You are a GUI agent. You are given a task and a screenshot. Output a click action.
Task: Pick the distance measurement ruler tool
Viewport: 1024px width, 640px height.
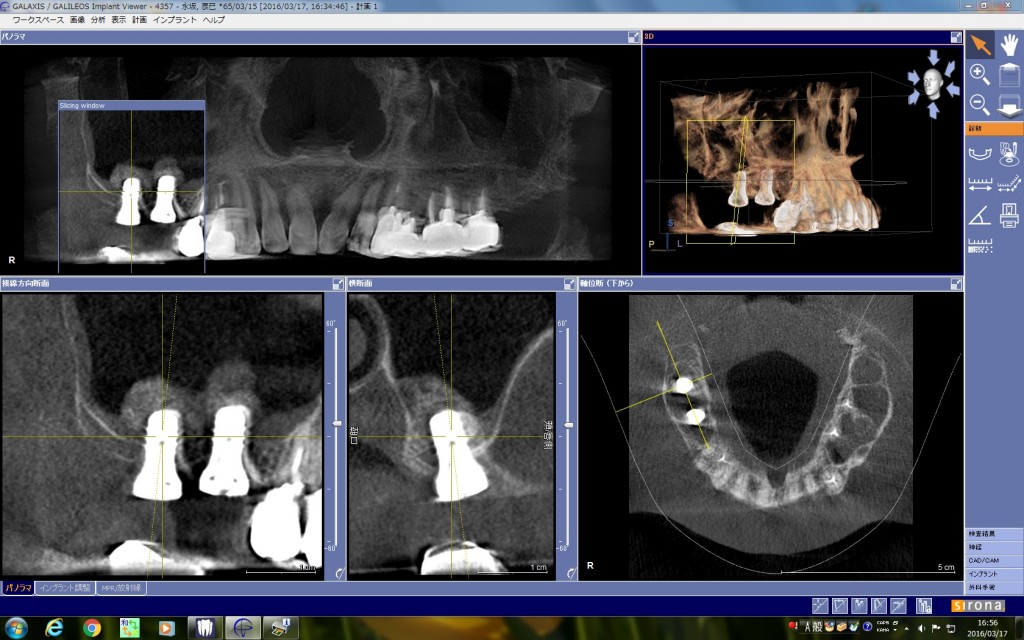pos(980,185)
